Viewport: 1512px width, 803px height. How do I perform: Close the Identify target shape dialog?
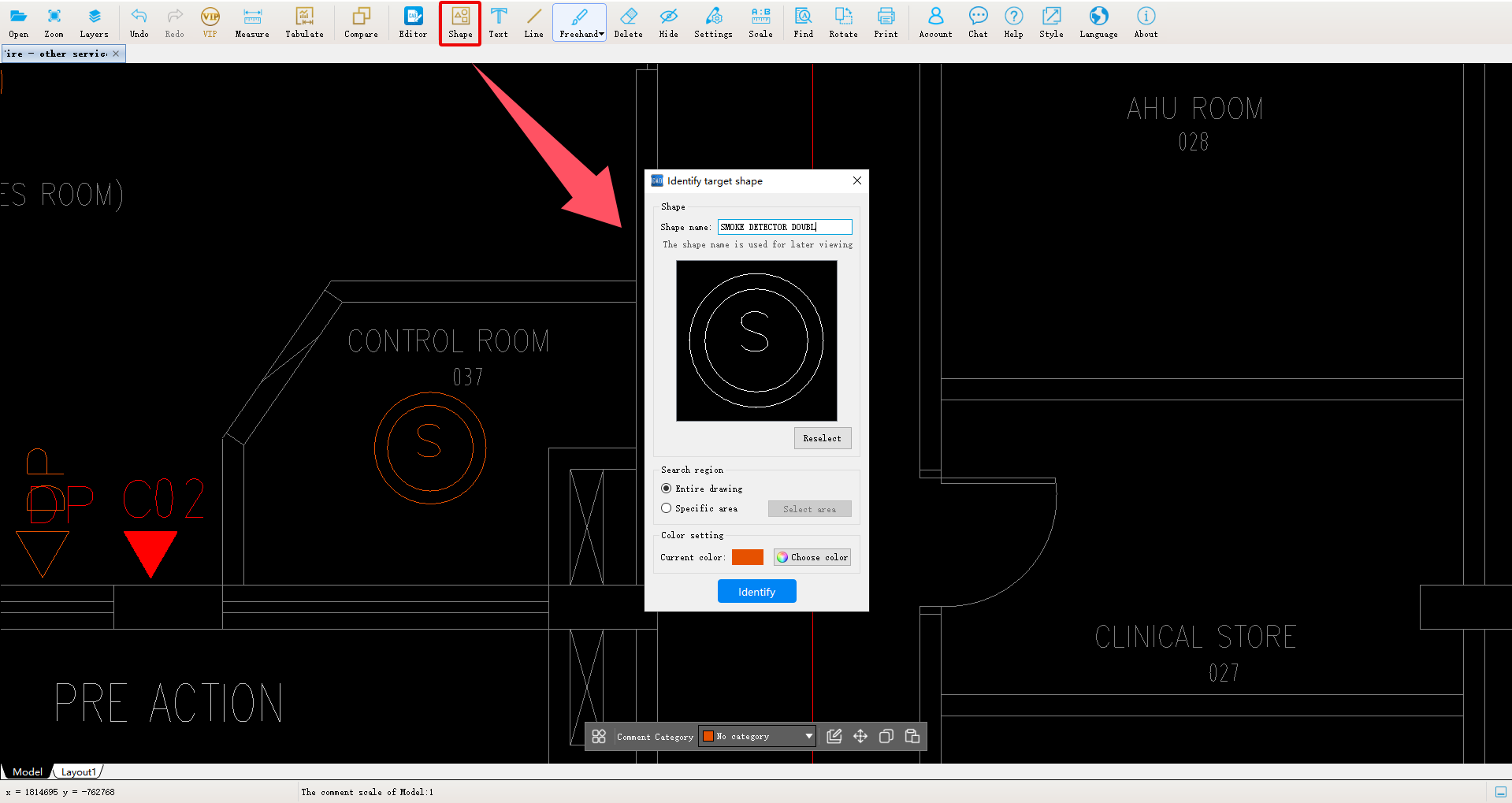pyautogui.click(x=857, y=180)
